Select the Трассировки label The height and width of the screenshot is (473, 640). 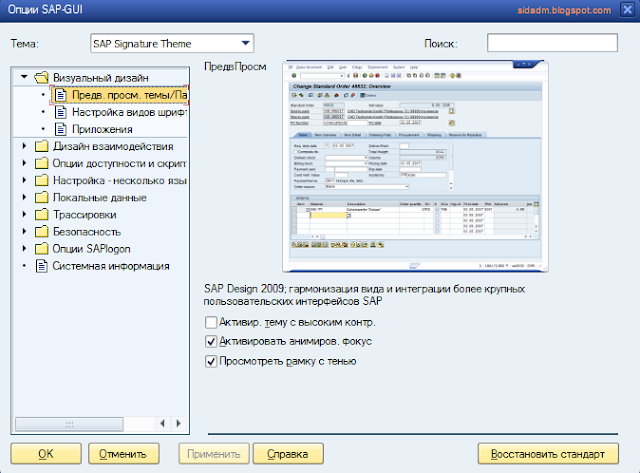pyautogui.click(x=84, y=215)
